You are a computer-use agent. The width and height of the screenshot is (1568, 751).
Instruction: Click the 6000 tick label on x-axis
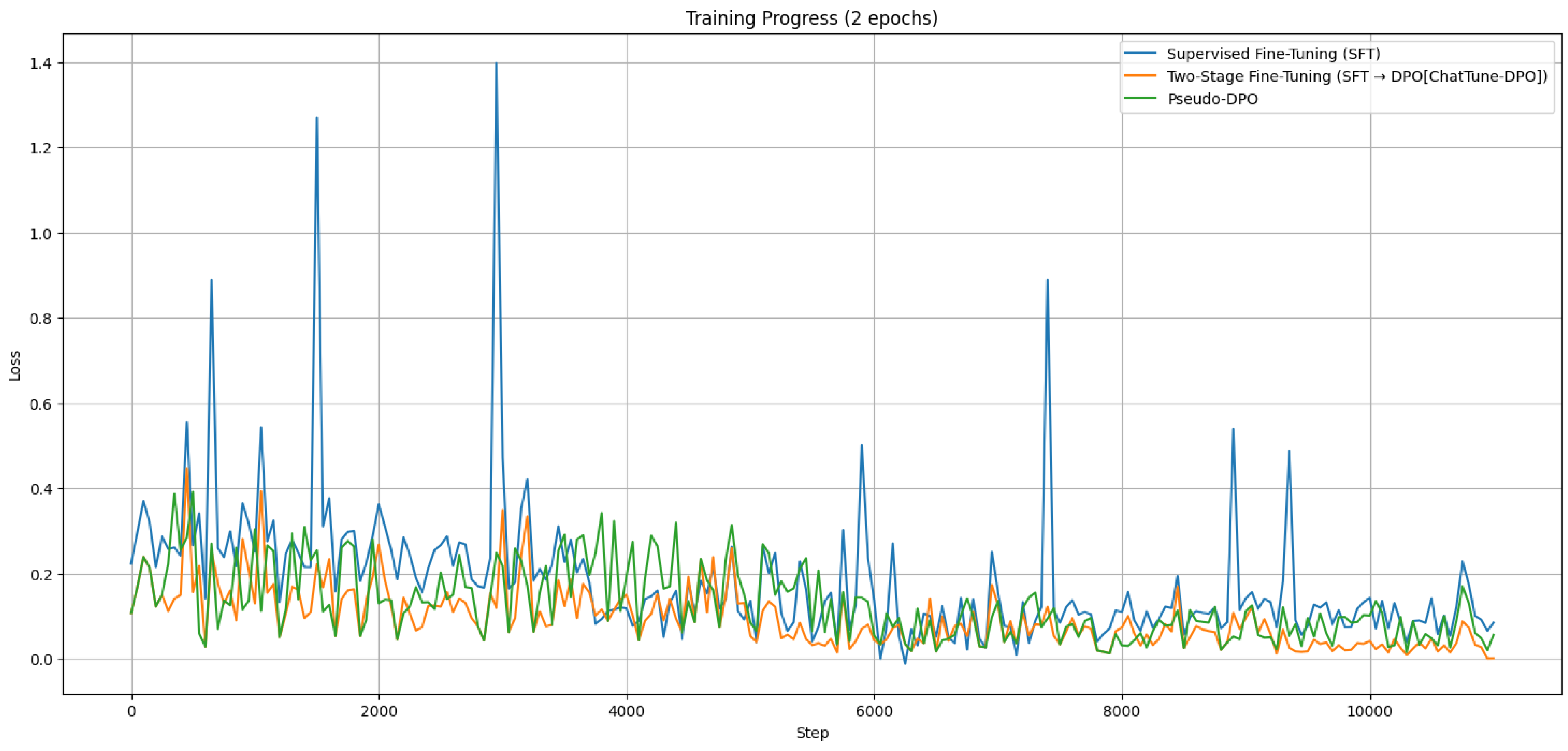pos(874,711)
